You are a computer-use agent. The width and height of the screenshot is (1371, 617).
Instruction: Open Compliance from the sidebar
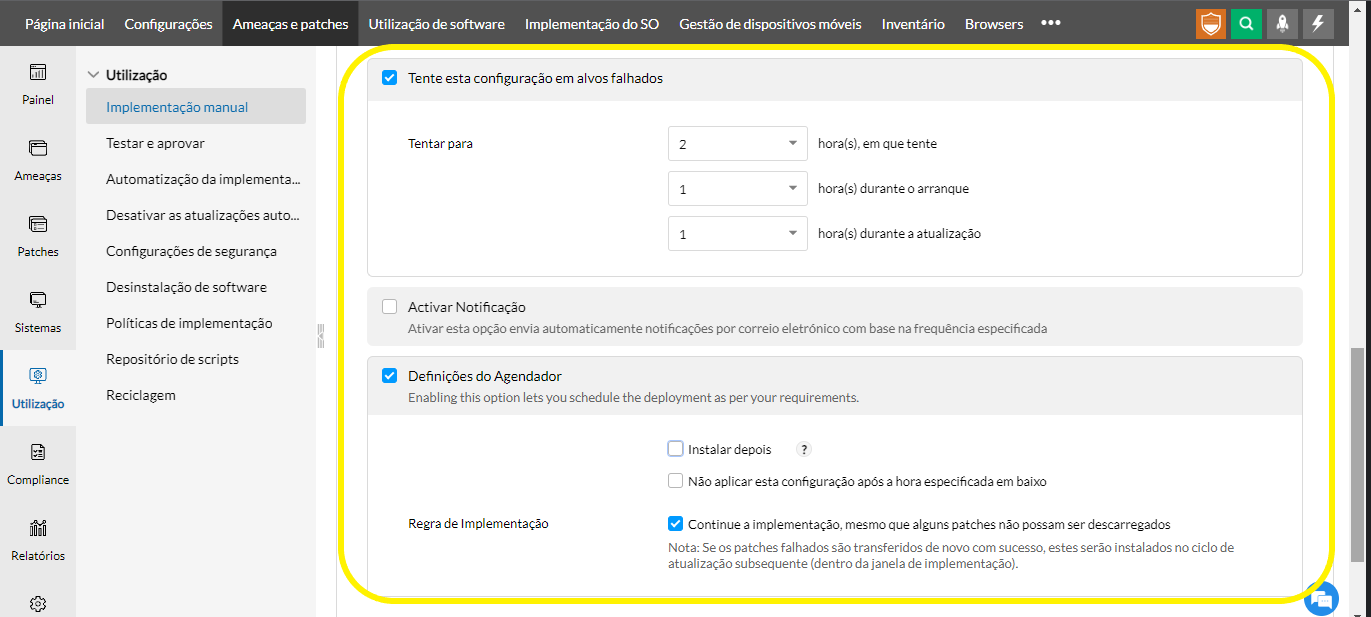[x=38, y=463]
